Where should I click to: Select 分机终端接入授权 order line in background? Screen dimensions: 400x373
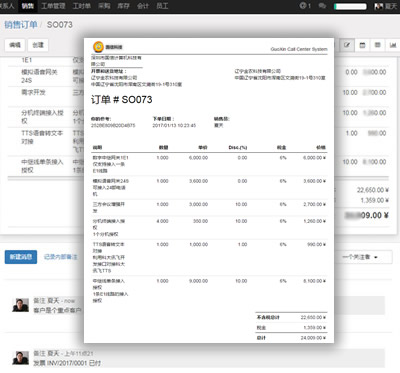[x=42, y=117]
